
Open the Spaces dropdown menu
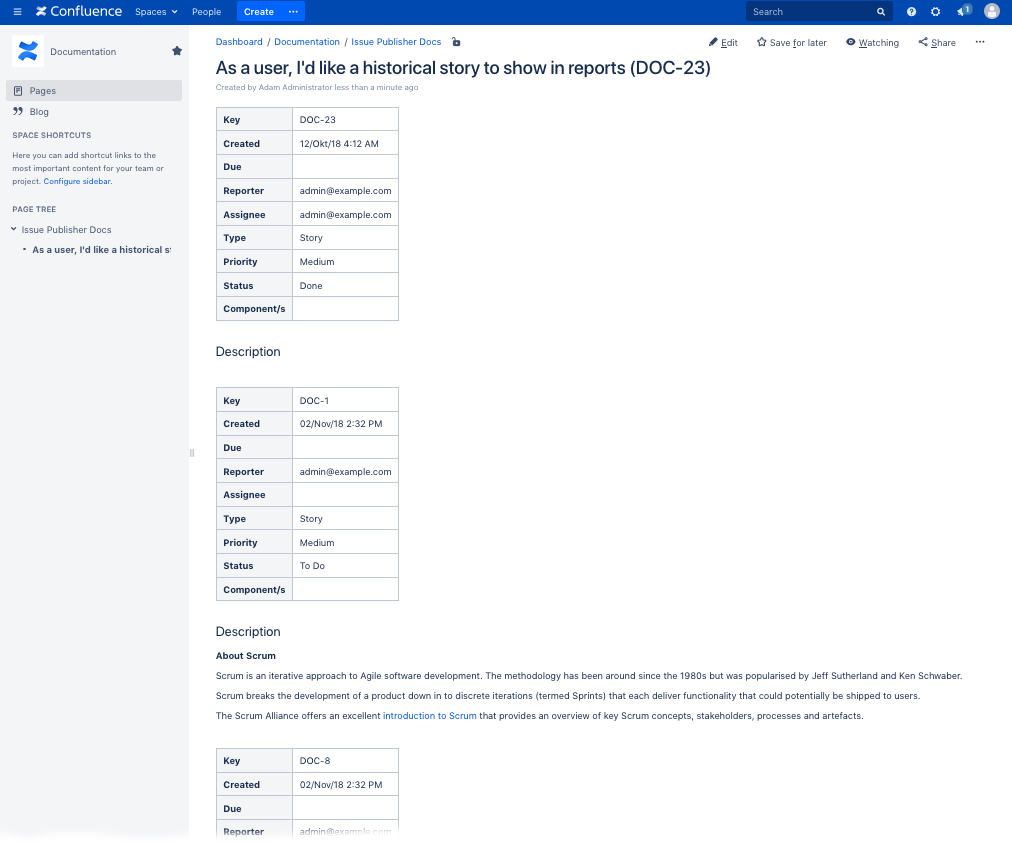click(x=156, y=12)
